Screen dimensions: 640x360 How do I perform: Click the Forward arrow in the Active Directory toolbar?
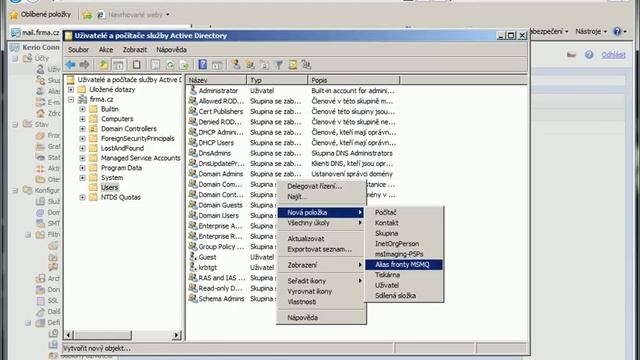84,64
